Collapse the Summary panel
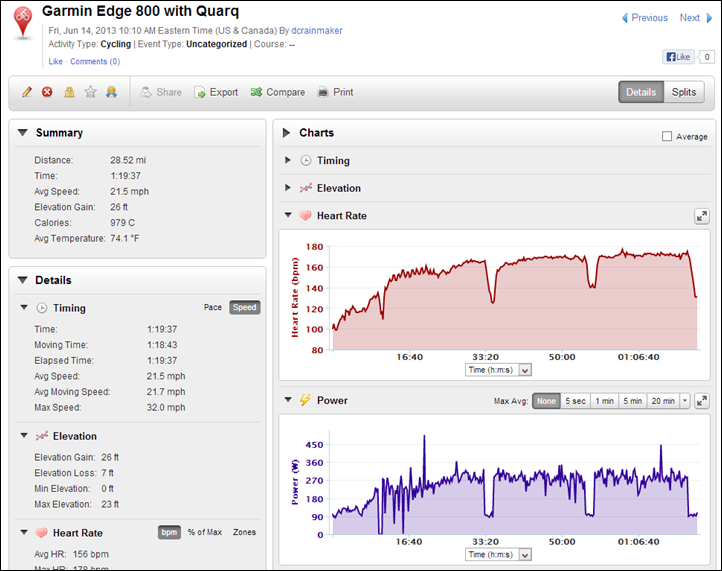This screenshot has width=722, height=571. click(23, 133)
